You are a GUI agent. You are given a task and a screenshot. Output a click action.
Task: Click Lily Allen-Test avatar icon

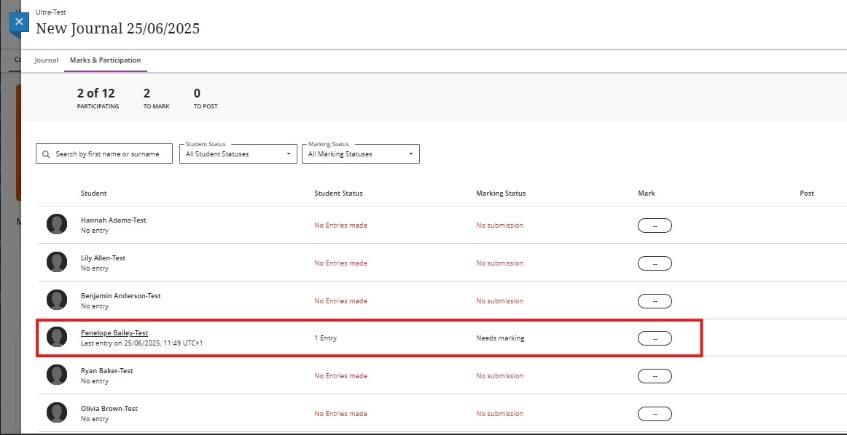[x=57, y=263]
